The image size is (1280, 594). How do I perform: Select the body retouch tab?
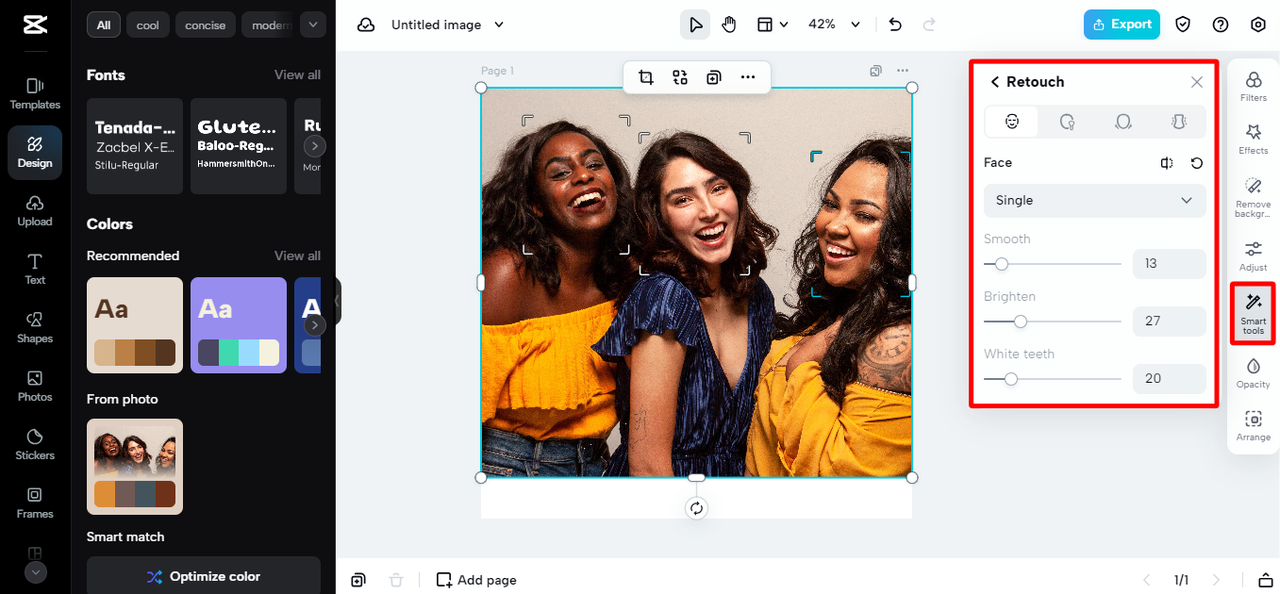click(x=1179, y=121)
